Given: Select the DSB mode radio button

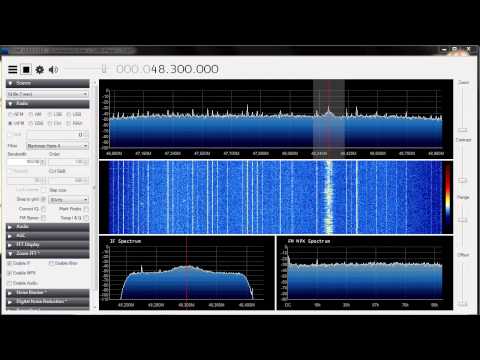Looking at the screenshot, I should pyautogui.click(x=31, y=123).
